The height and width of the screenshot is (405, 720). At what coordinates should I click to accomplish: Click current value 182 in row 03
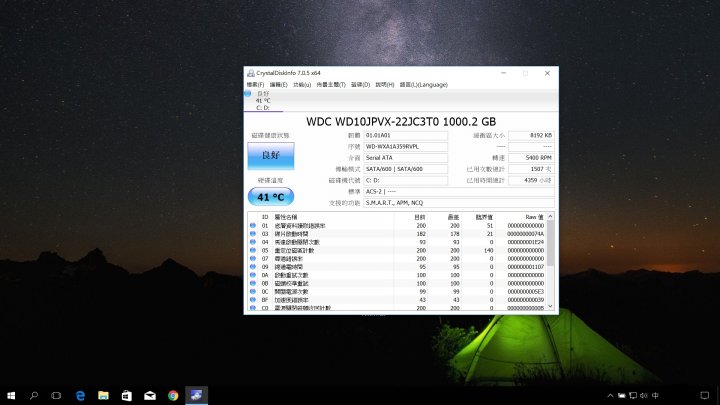coord(421,234)
